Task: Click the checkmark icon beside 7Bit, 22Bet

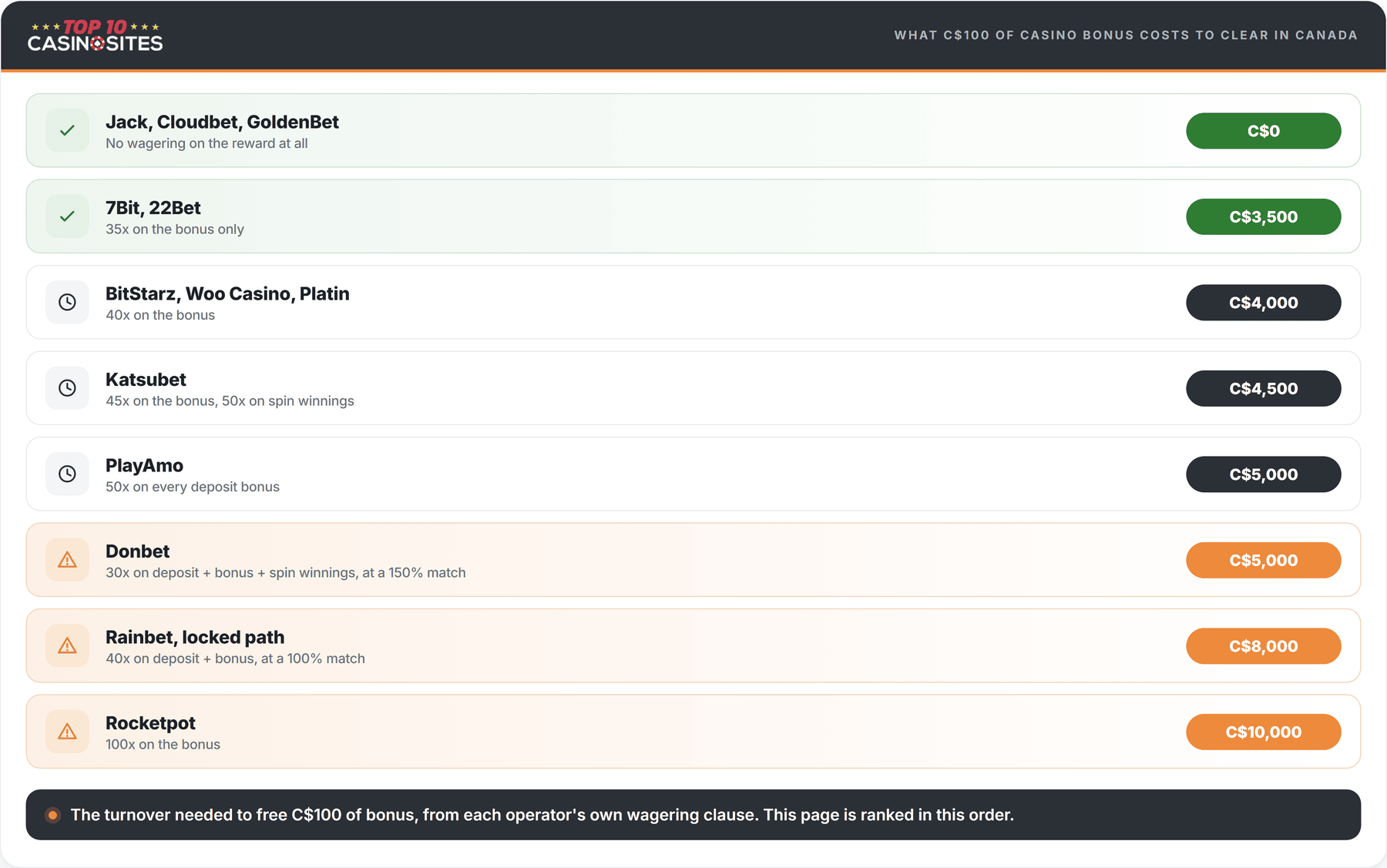Action: (68, 216)
